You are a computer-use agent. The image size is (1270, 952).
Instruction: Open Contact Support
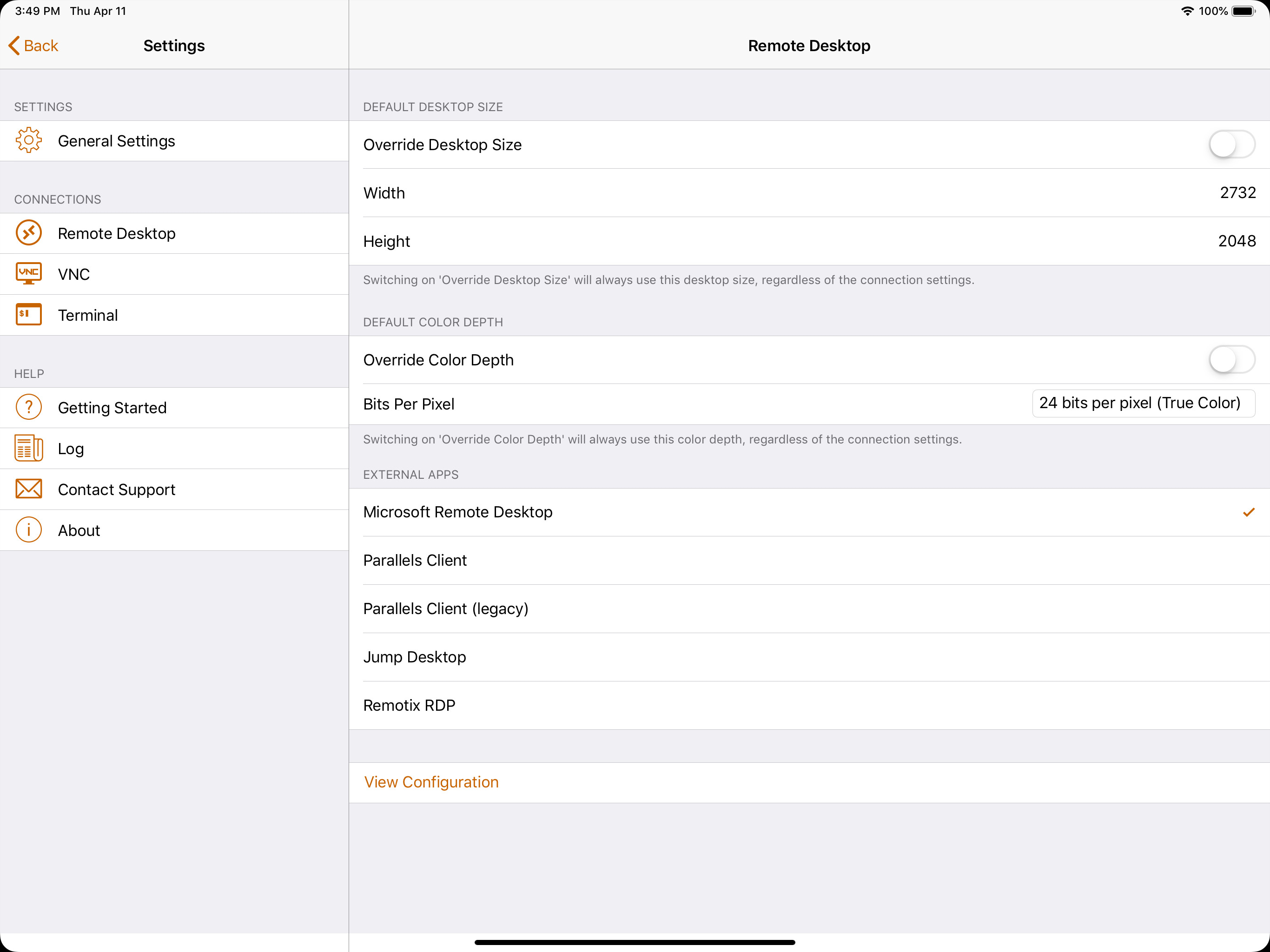[174, 489]
